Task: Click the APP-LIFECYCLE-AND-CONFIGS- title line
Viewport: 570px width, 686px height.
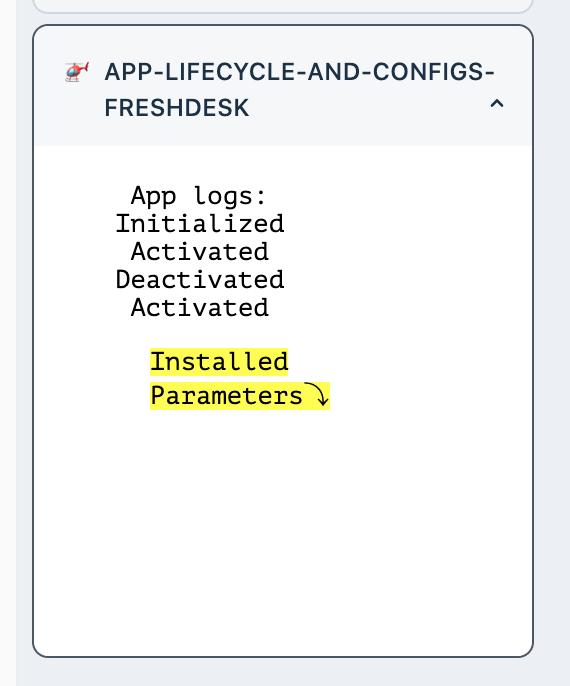Action: 300,72
